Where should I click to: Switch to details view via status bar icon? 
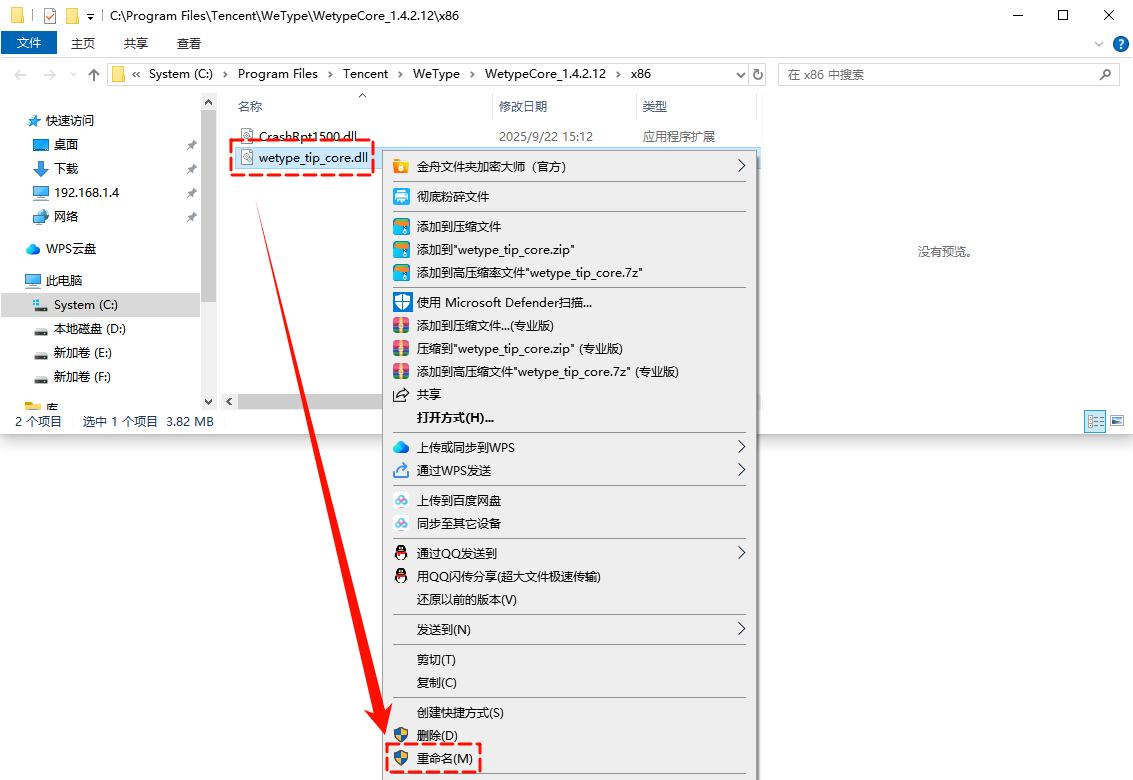(1095, 421)
